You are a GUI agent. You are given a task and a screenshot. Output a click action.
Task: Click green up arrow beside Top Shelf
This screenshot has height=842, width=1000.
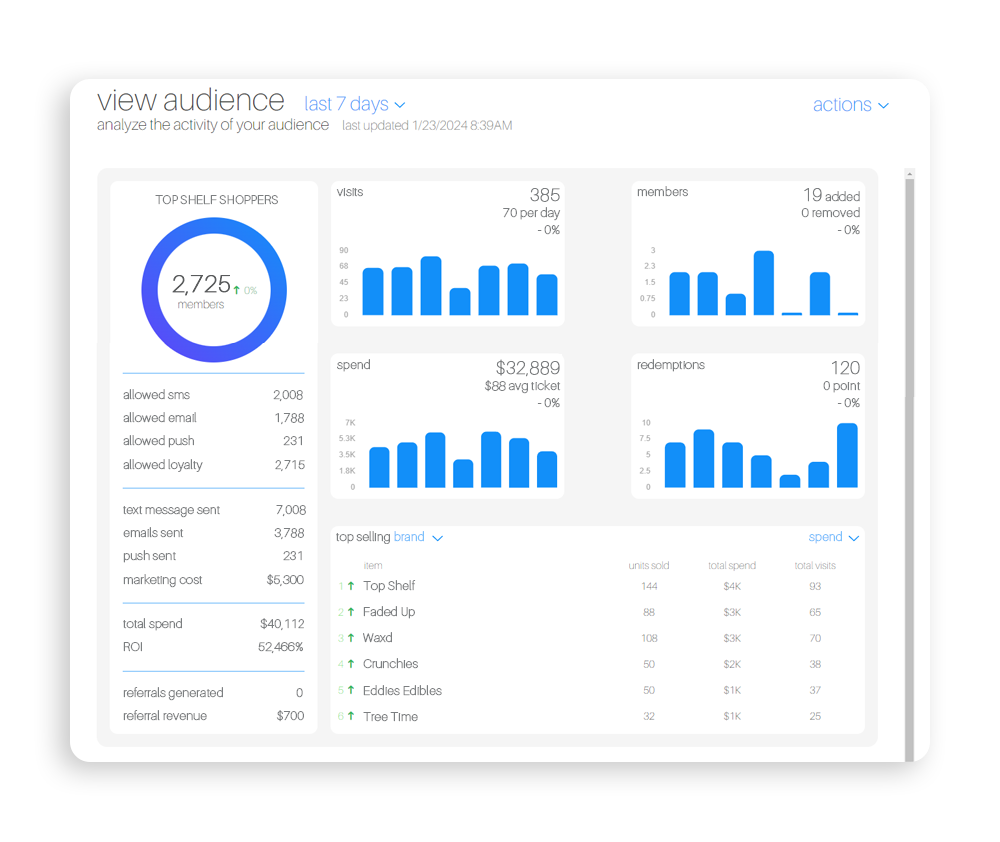point(351,586)
